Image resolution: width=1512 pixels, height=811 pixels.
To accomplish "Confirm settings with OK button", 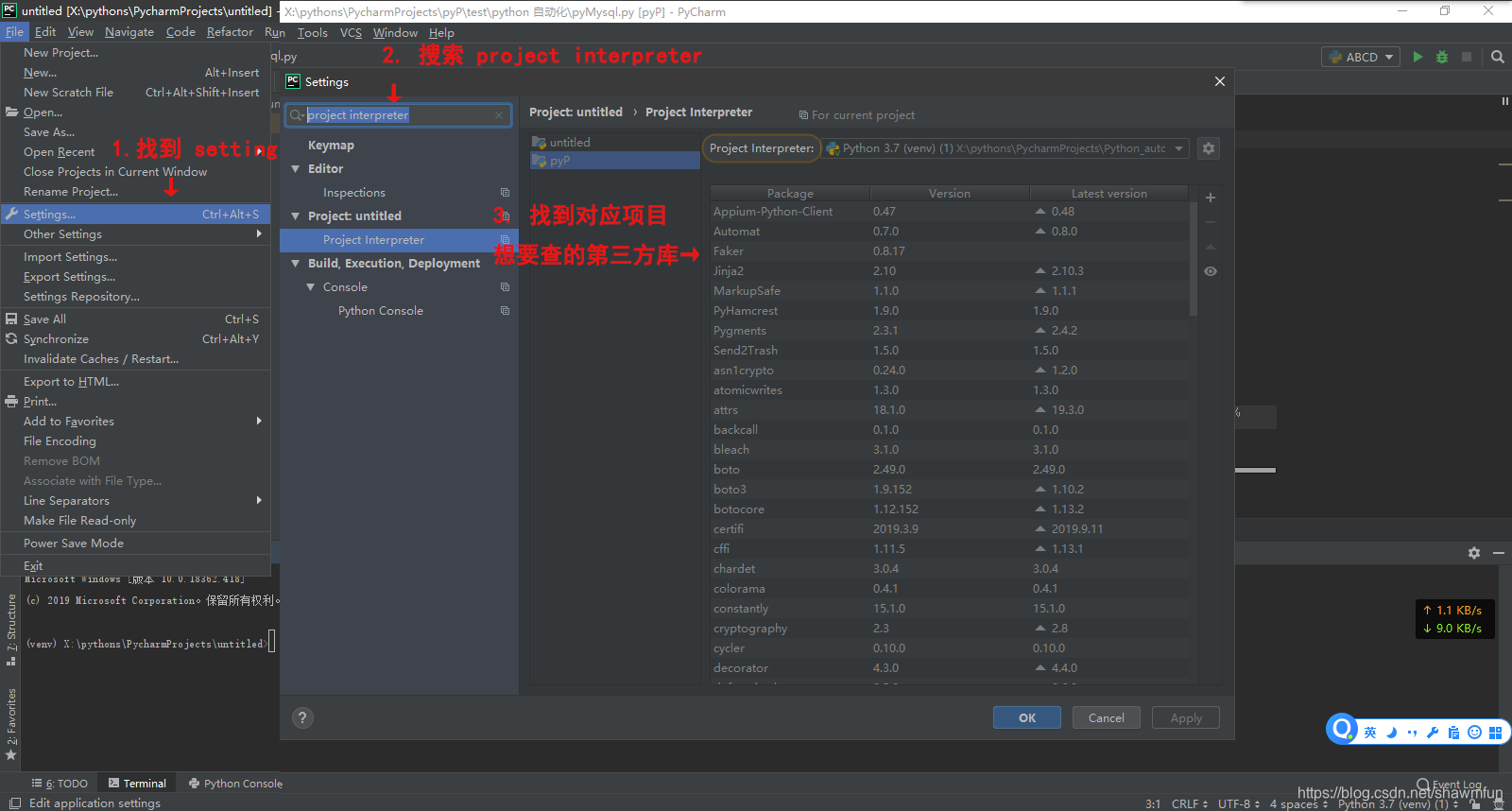I will click(x=1027, y=717).
